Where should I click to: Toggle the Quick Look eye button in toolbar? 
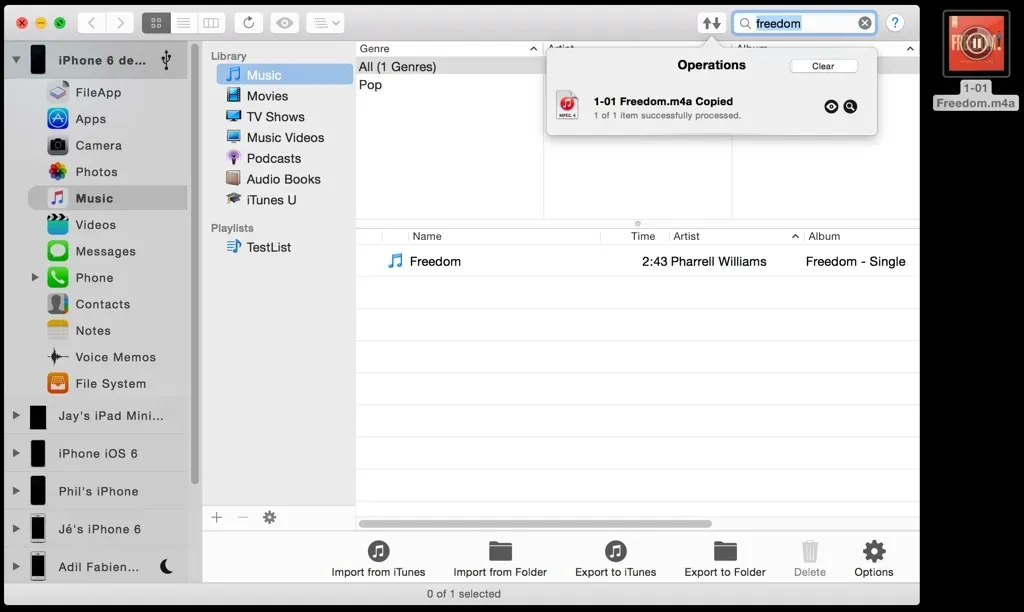coord(284,22)
